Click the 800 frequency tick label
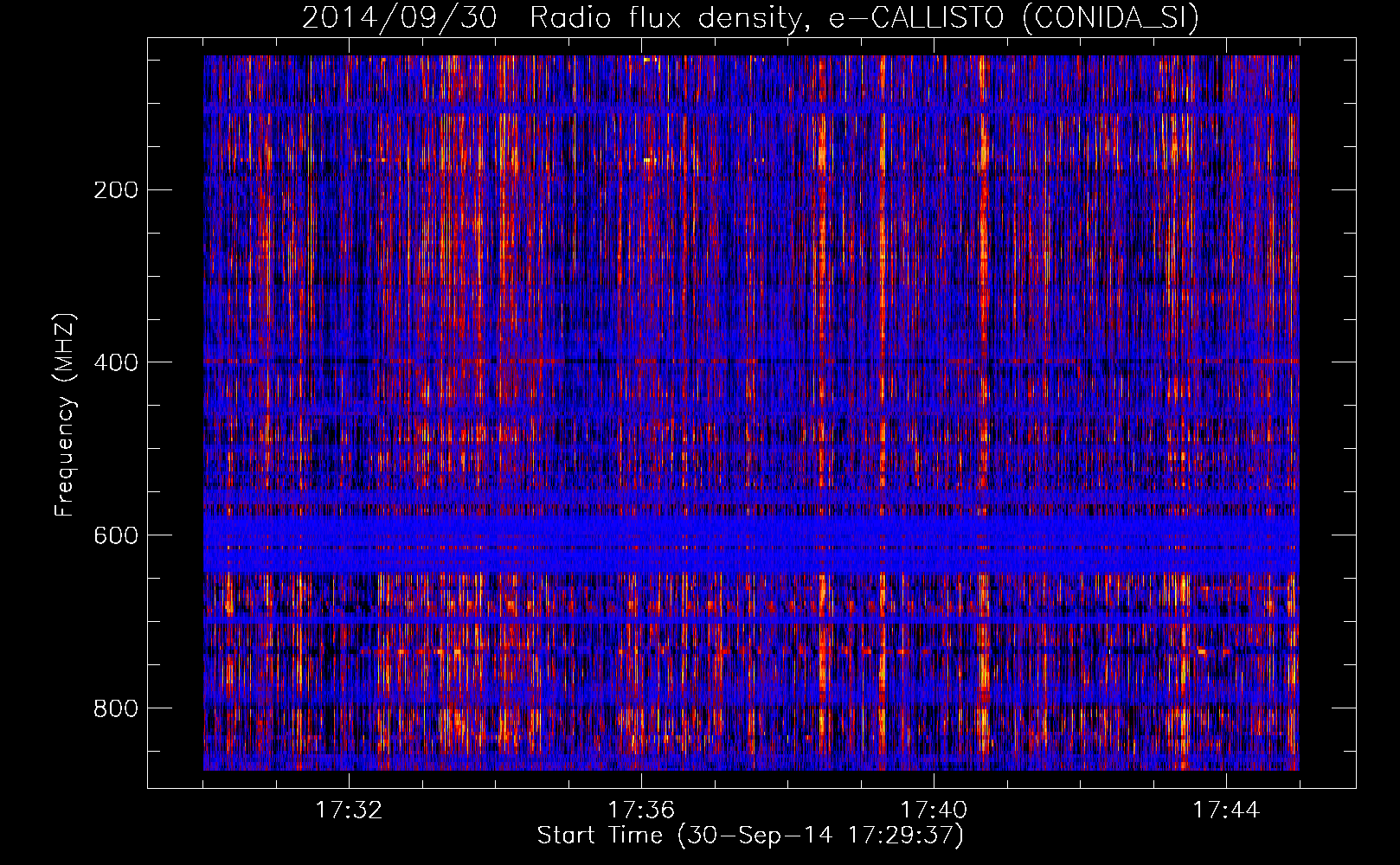The width and height of the screenshot is (1400, 865). tap(116, 708)
